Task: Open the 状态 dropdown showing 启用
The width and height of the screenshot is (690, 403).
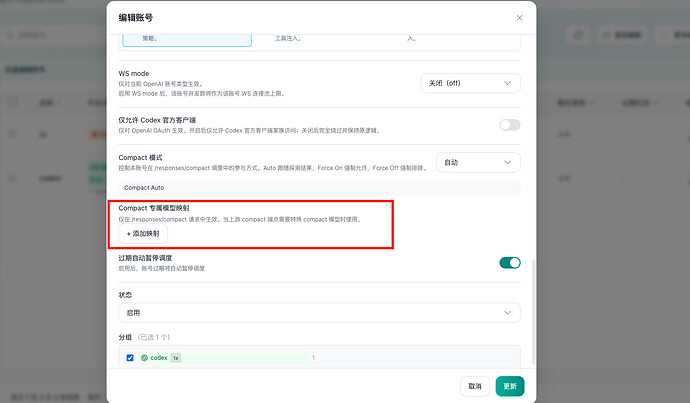Action: click(319, 313)
